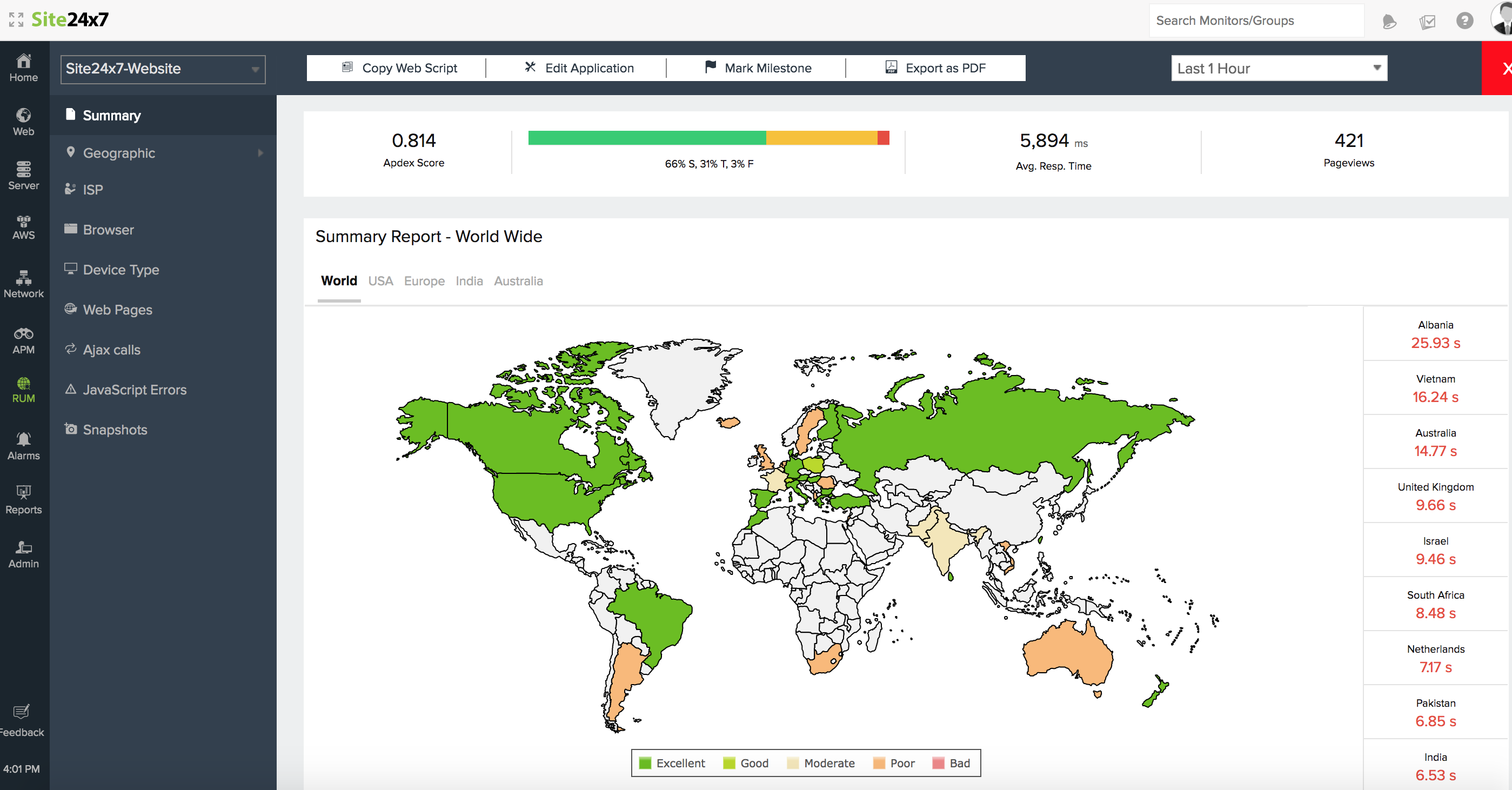Click the Search Monitors/Groups field
The image size is (1512, 790).
pyautogui.click(x=1256, y=21)
